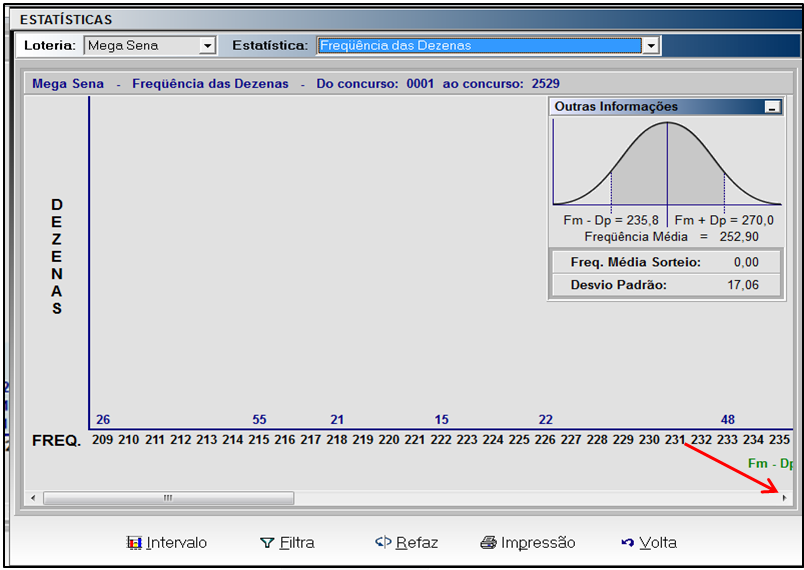
Task: Click the Intervalo button label
Action: pos(176,542)
